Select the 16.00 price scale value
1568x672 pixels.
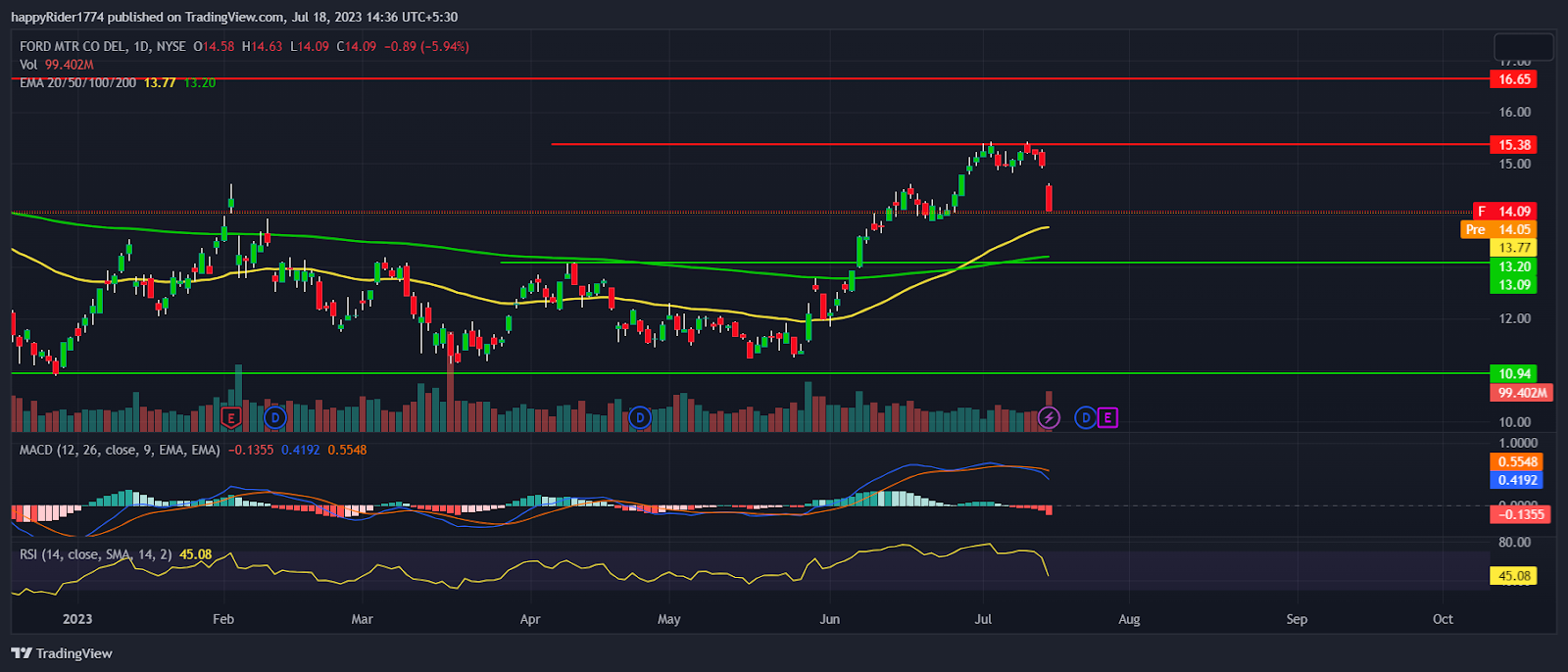coord(1514,113)
